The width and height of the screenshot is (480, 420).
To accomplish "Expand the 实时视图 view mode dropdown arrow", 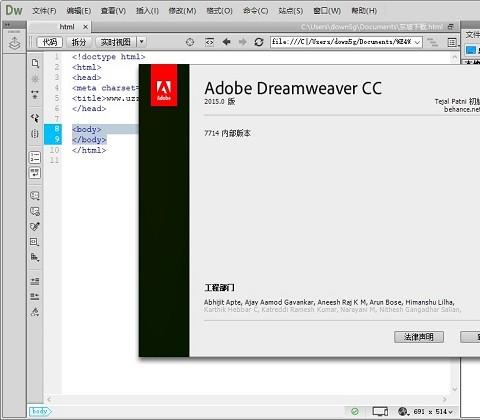I will pos(142,42).
